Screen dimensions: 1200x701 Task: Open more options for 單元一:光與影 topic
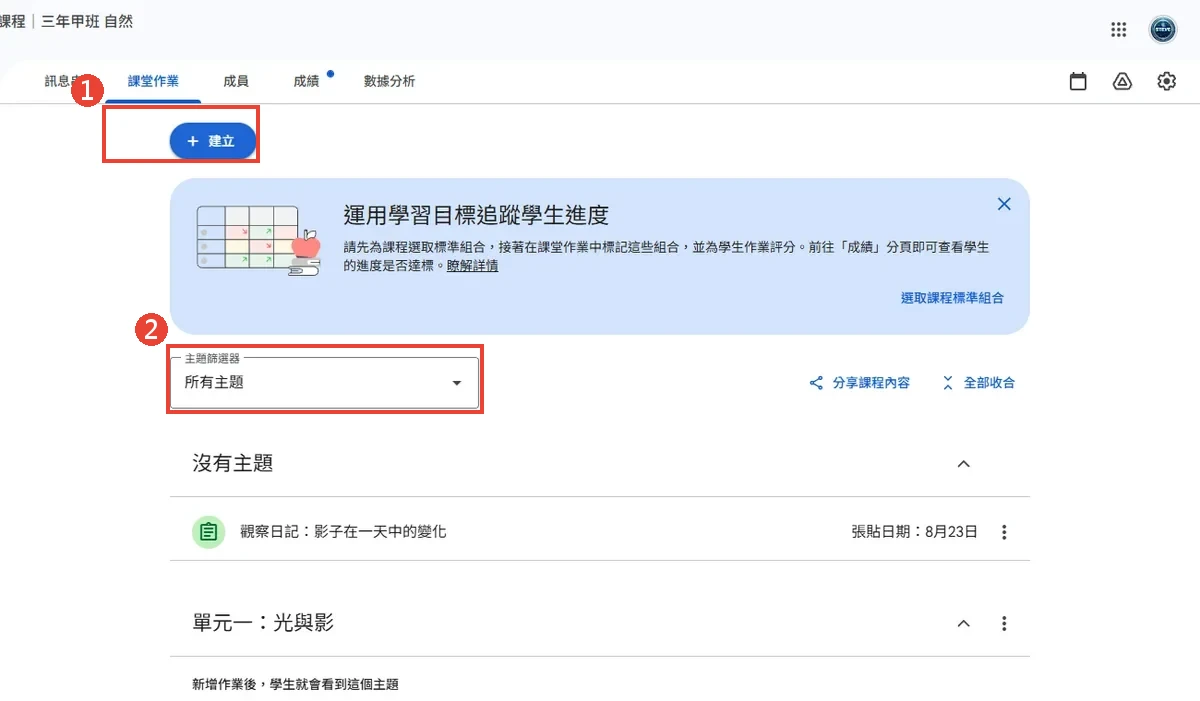pyautogui.click(x=1004, y=623)
